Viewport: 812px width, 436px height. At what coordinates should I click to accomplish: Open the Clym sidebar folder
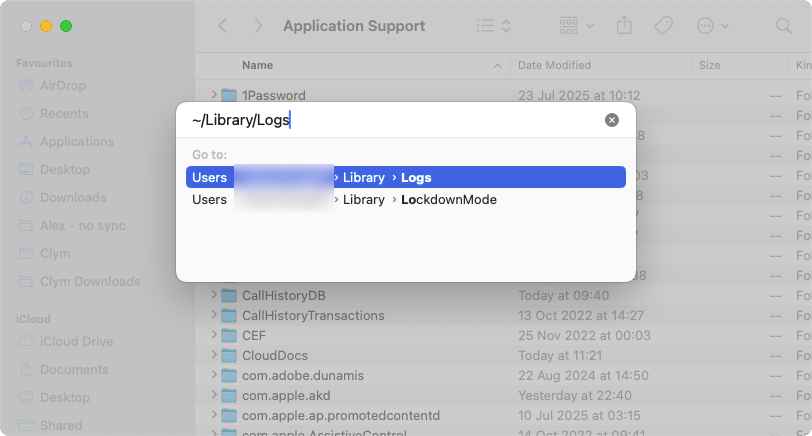click(55, 253)
